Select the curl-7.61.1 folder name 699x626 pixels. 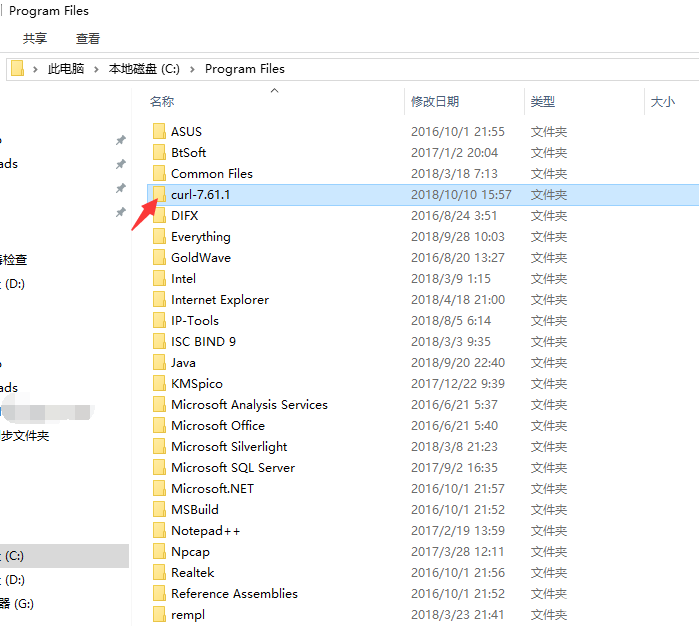[x=201, y=195]
